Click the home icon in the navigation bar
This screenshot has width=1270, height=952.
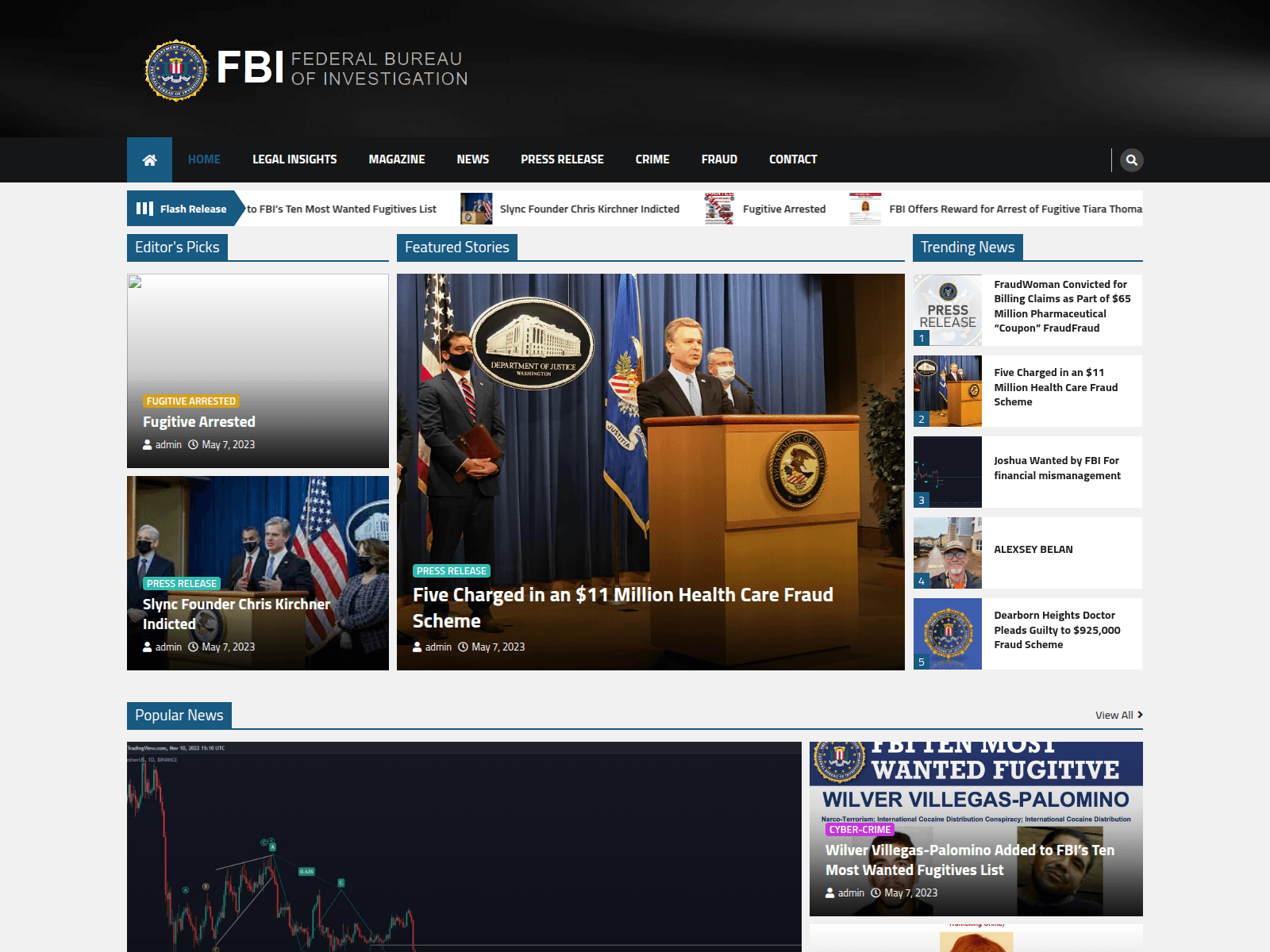click(149, 159)
